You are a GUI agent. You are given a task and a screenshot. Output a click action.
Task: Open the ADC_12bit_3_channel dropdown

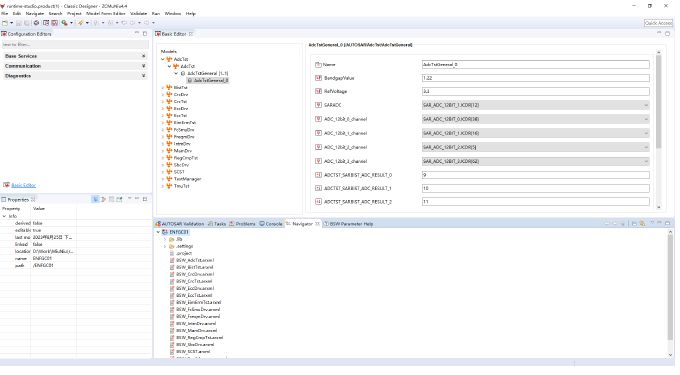click(646, 161)
